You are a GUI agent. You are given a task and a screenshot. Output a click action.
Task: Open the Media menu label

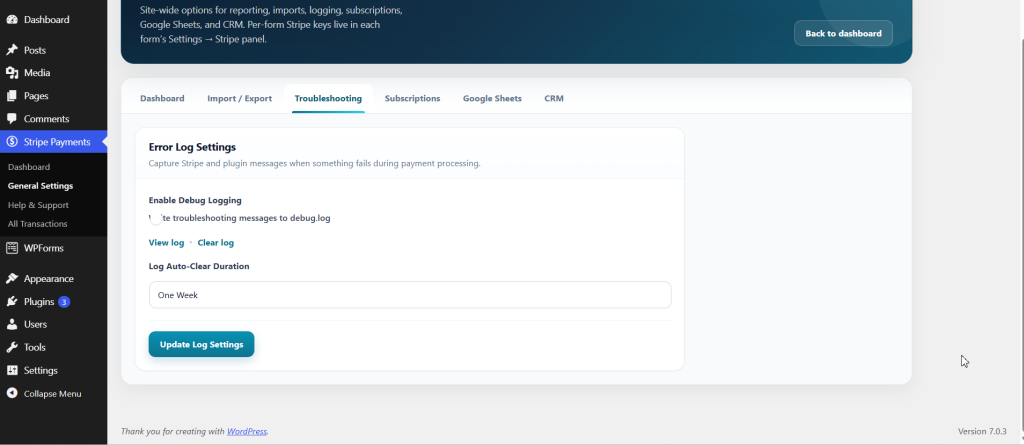pyautogui.click(x=37, y=73)
